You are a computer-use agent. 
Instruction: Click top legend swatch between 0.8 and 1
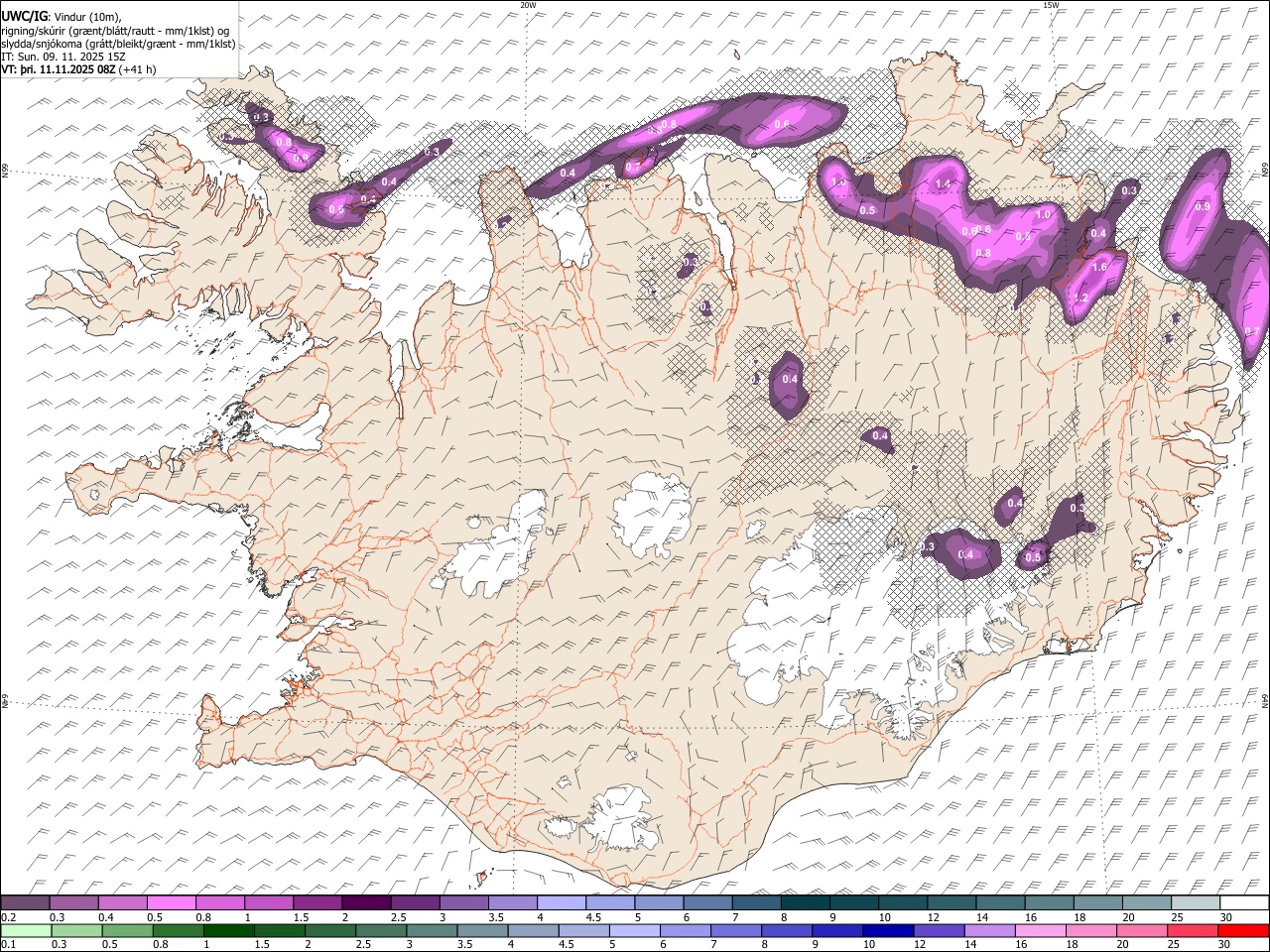[x=219, y=902]
